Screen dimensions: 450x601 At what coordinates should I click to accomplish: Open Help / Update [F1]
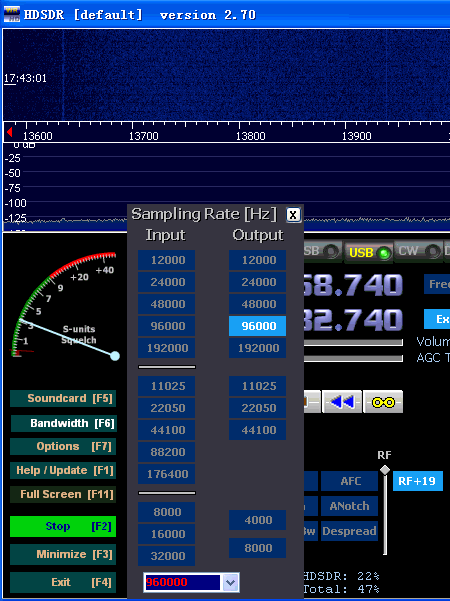[63, 470]
